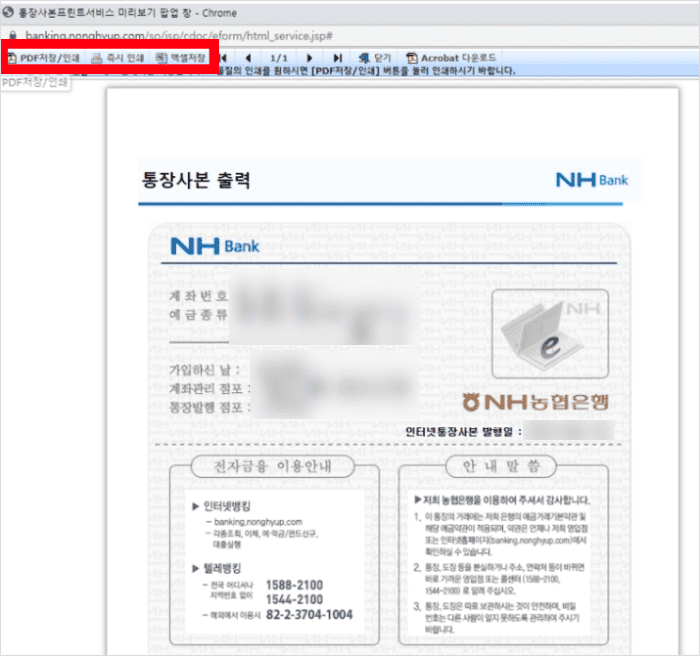The height and width of the screenshot is (656, 700).
Task: Jump to the last page
Action: pyautogui.click(x=338, y=58)
